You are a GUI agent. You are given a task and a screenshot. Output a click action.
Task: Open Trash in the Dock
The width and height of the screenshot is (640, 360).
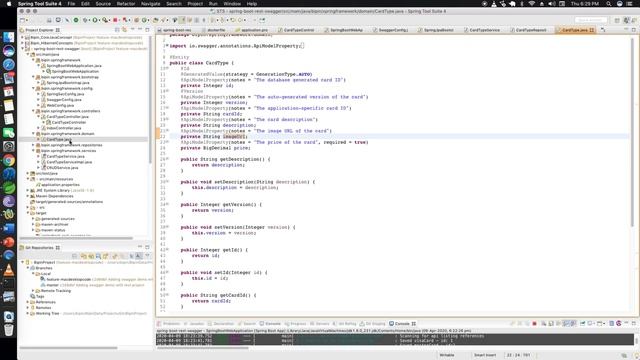click(9, 330)
